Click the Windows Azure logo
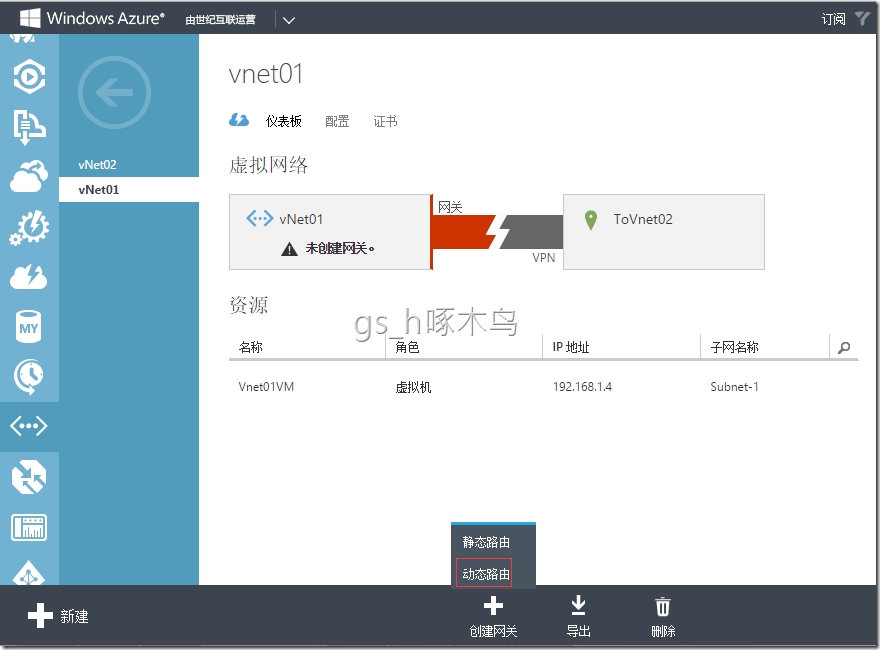Screen dimensions: 880x650 click(x=93, y=19)
